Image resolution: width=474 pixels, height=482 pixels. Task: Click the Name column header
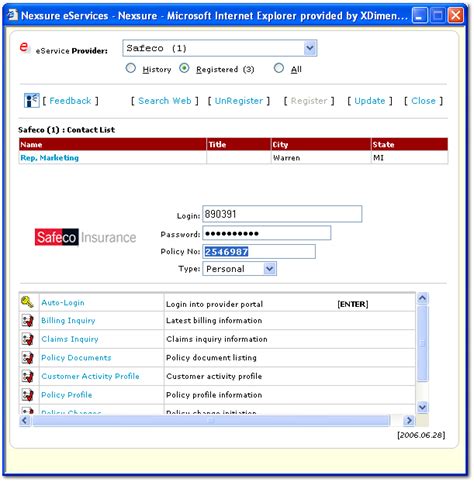(x=113, y=144)
